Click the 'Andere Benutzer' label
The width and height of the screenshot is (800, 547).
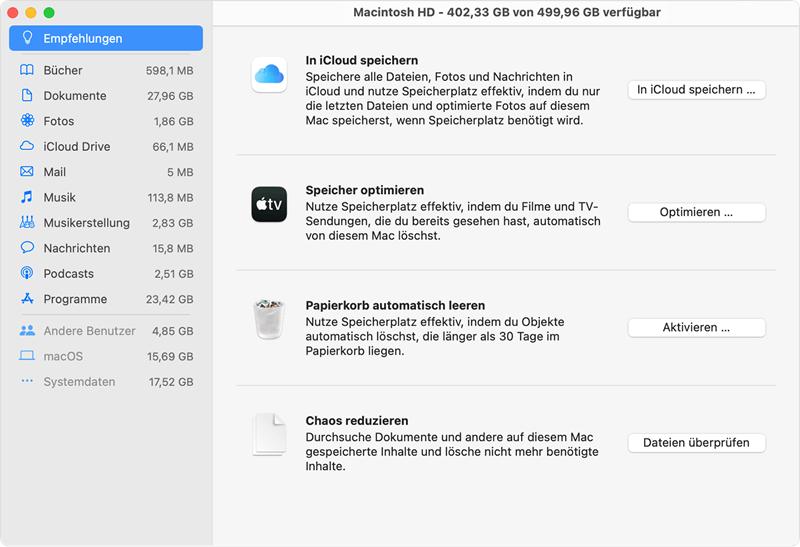[89, 331]
